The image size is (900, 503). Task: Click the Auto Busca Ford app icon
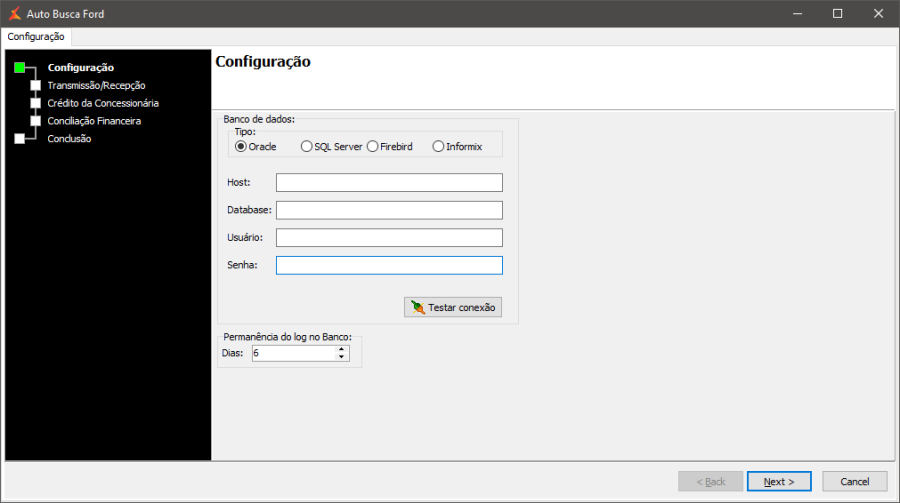14,14
